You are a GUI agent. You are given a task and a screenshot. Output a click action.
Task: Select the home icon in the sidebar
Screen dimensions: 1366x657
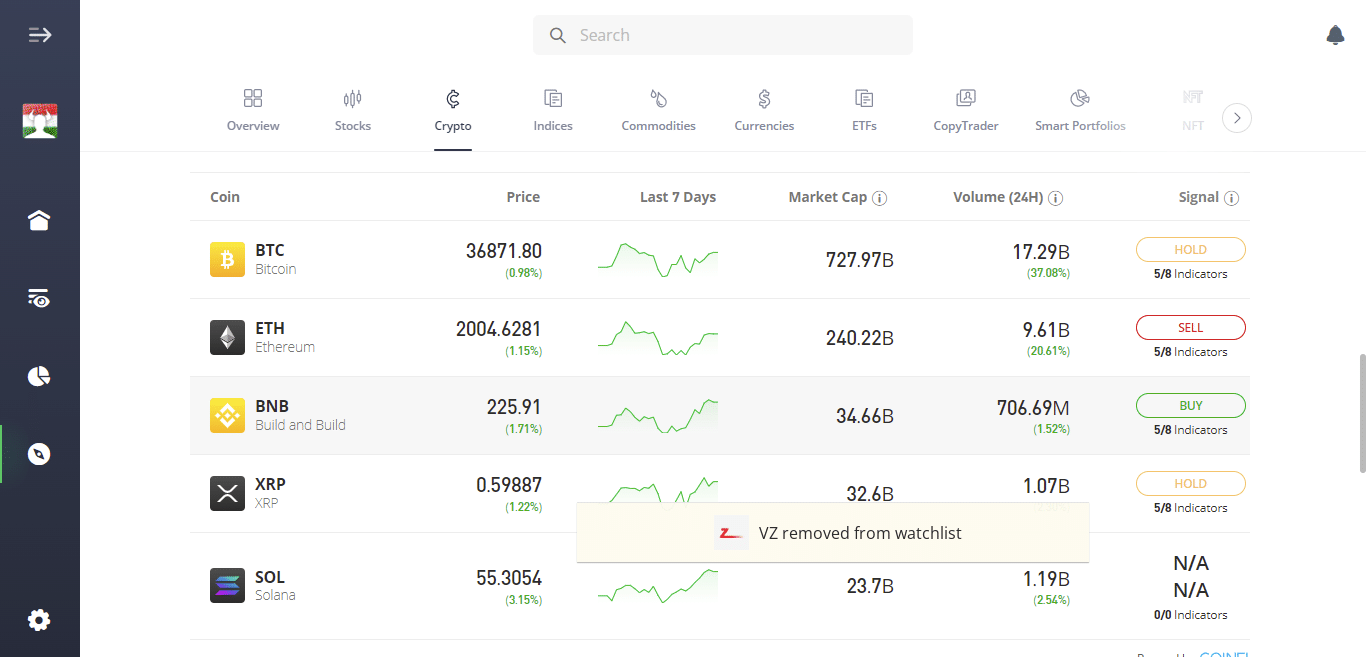click(38, 220)
